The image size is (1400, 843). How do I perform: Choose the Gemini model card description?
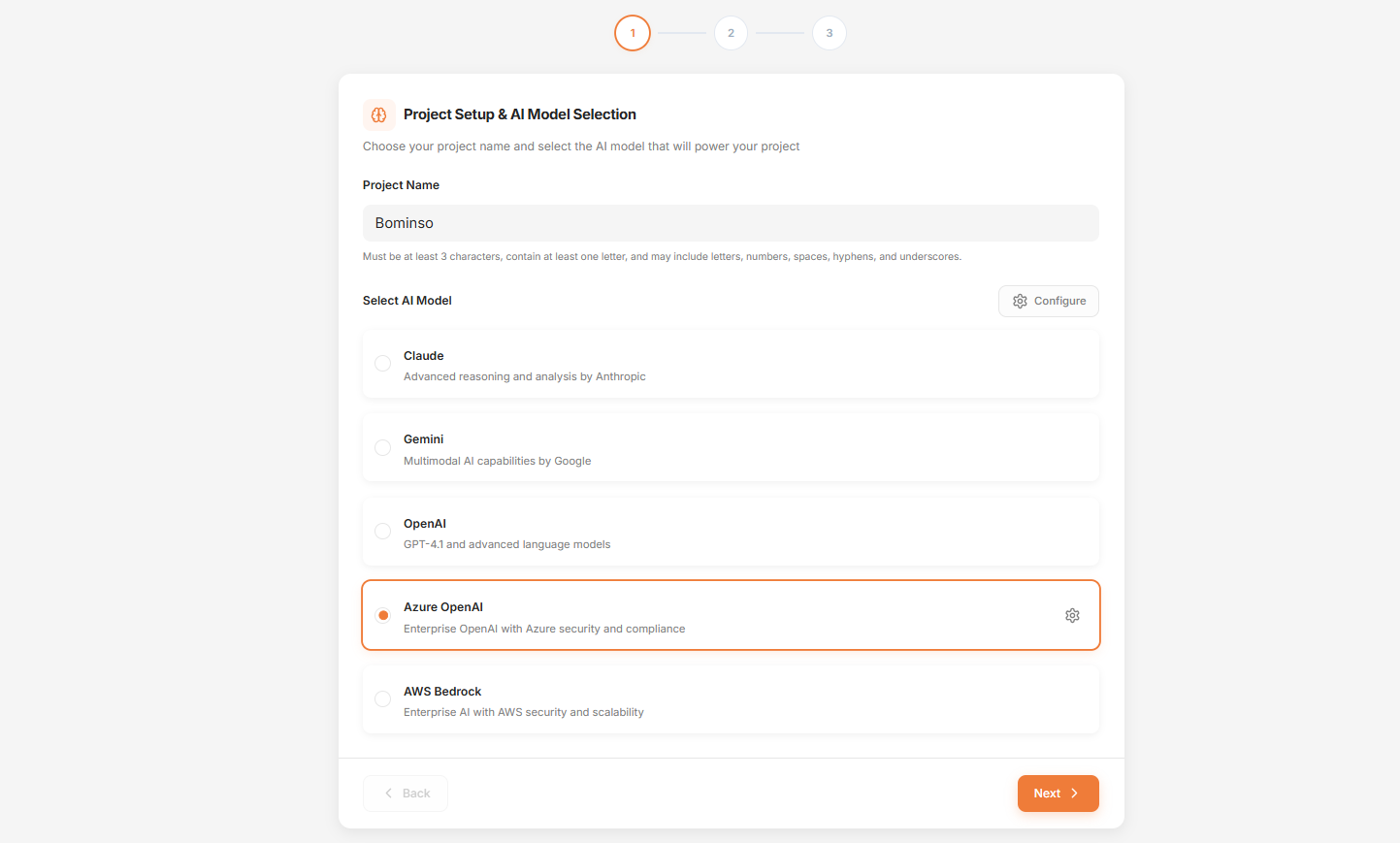click(497, 461)
